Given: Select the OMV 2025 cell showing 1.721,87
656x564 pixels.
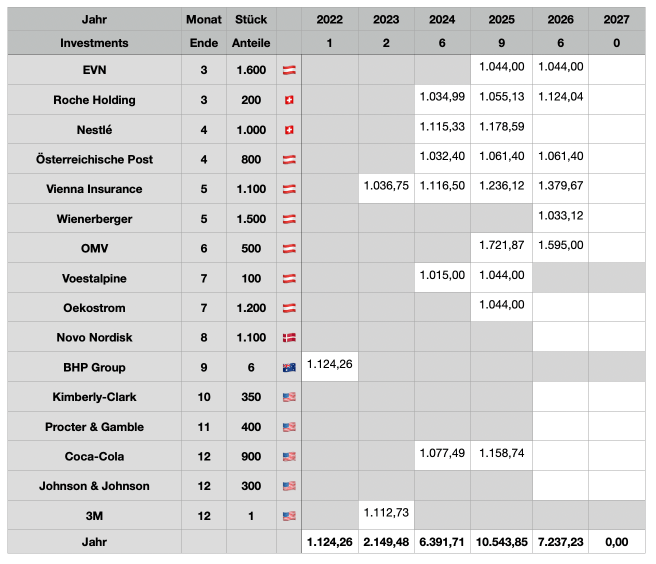Looking at the screenshot, I should click(503, 245).
